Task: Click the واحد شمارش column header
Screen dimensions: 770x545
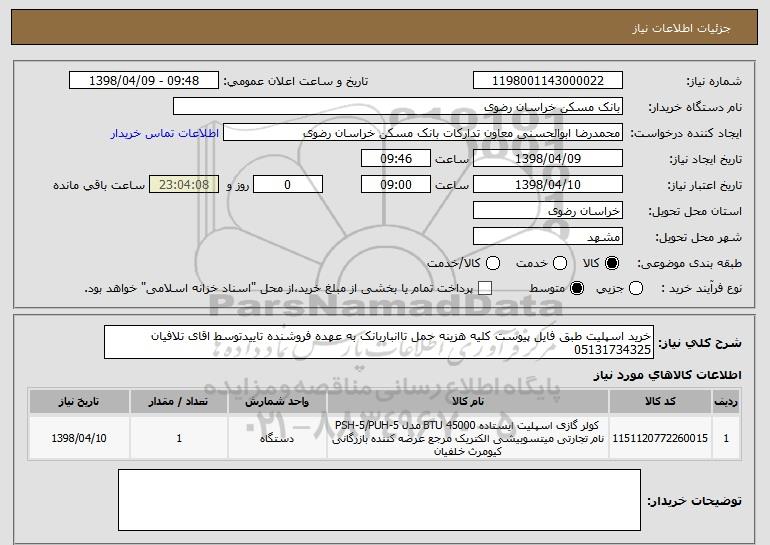Action: [277, 402]
